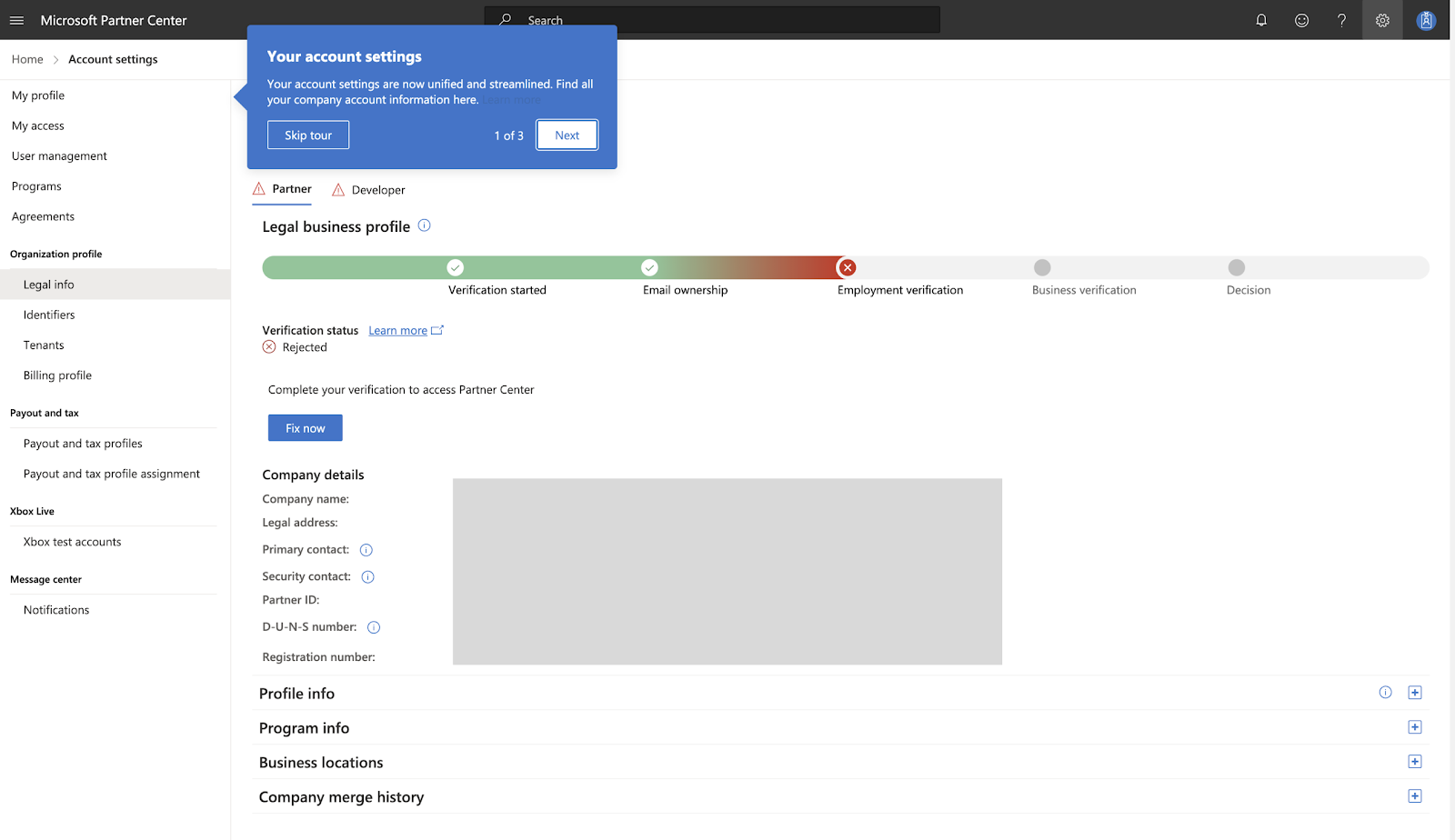Open the Learn more verification link
The image size is (1455, 840).
click(x=397, y=331)
